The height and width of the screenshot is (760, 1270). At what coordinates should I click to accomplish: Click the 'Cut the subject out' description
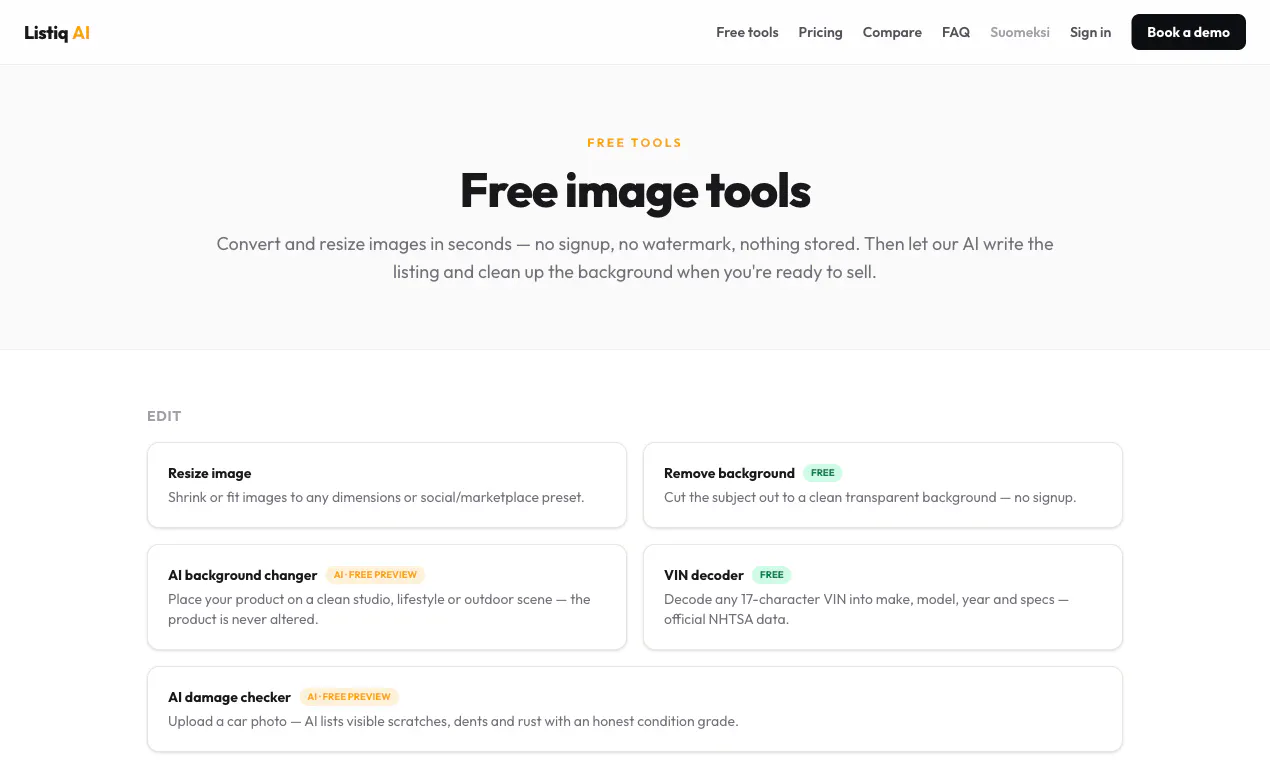[x=870, y=497]
